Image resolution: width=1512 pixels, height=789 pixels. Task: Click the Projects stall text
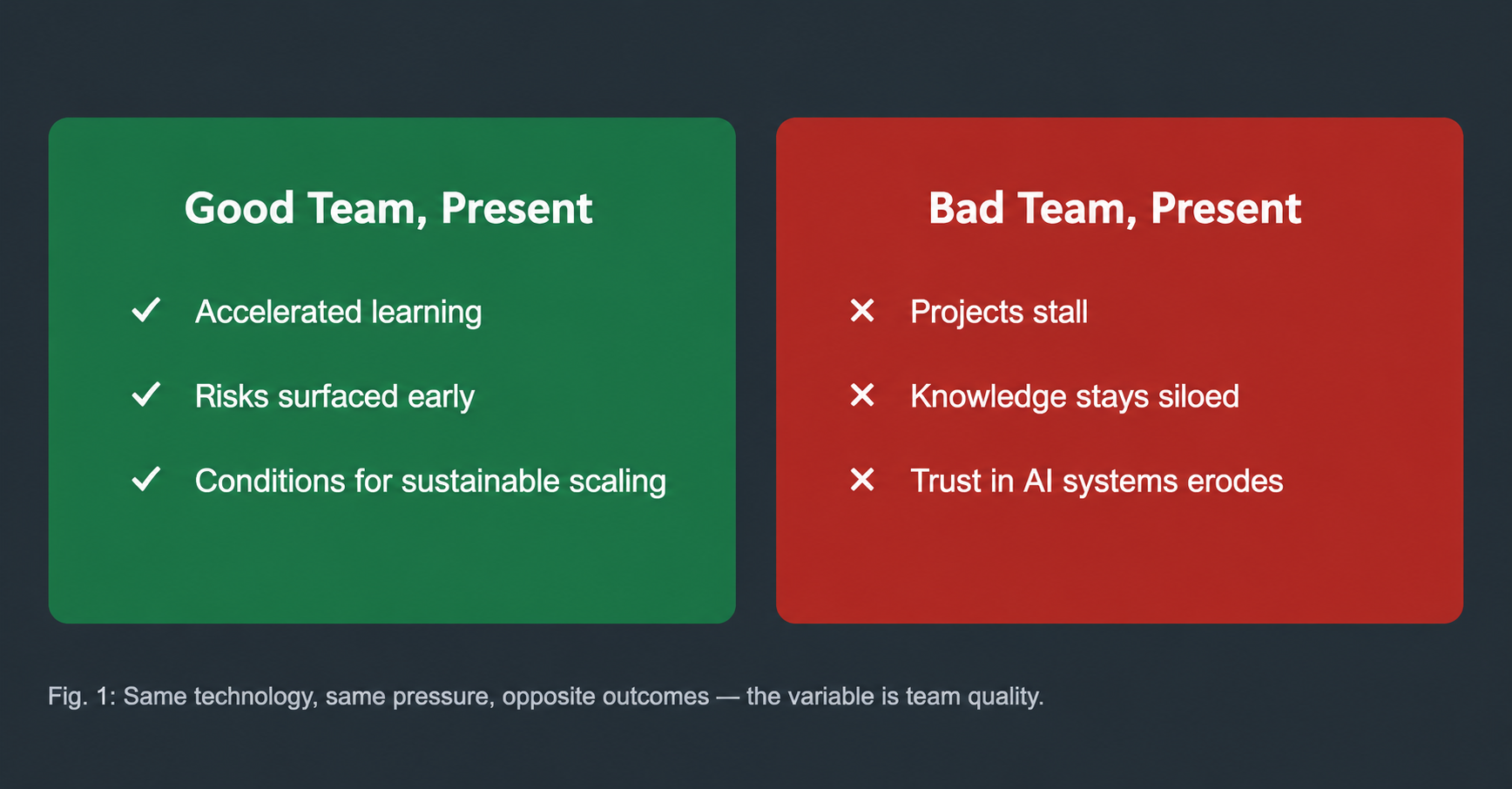tap(999, 312)
